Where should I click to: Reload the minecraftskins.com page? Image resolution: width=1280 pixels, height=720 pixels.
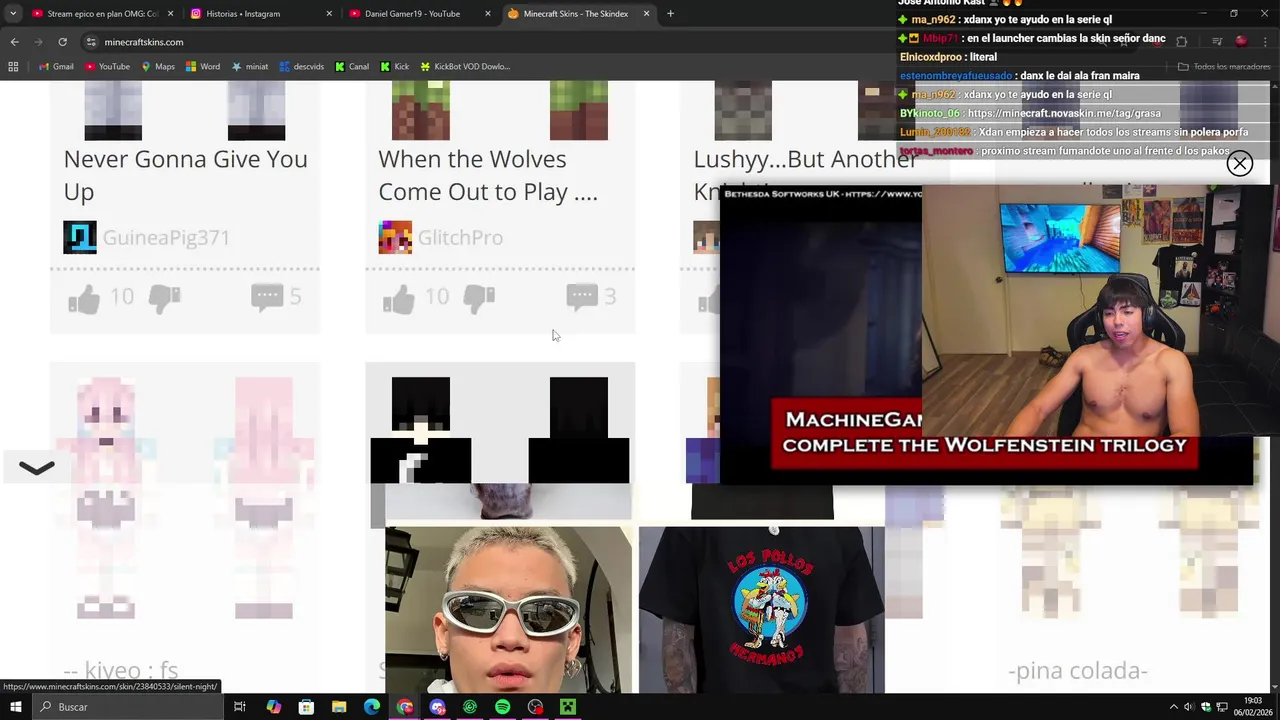click(62, 42)
